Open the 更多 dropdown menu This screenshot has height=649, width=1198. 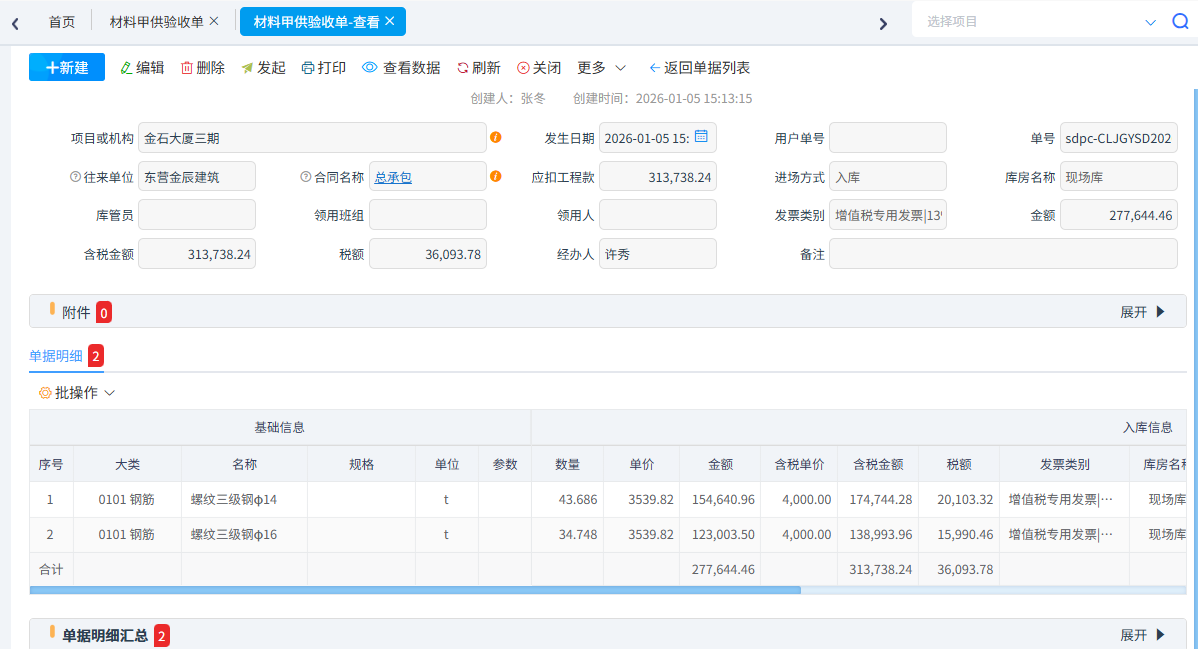[598, 68]
